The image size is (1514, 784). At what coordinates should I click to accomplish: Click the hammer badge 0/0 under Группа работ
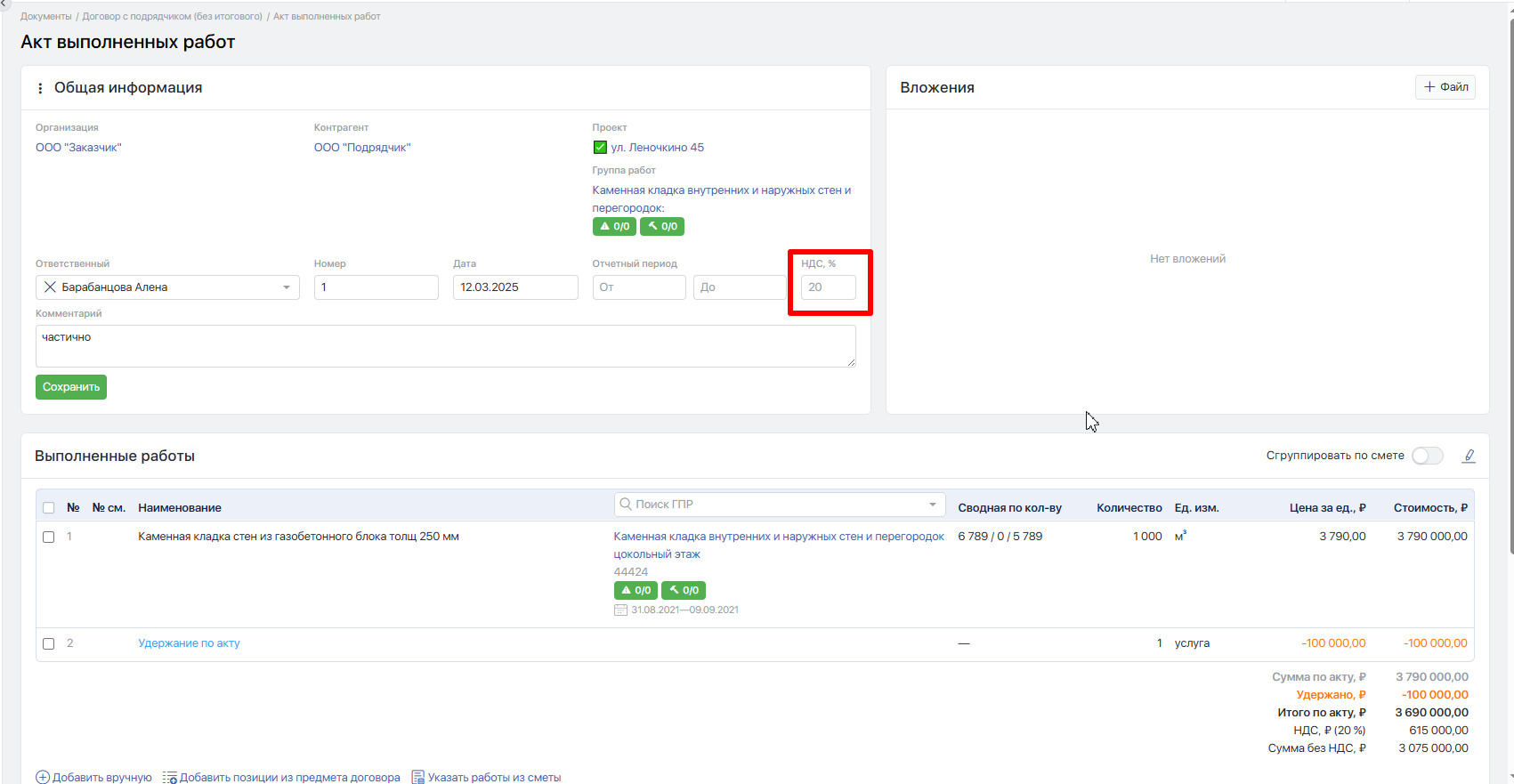coord(662,227)
